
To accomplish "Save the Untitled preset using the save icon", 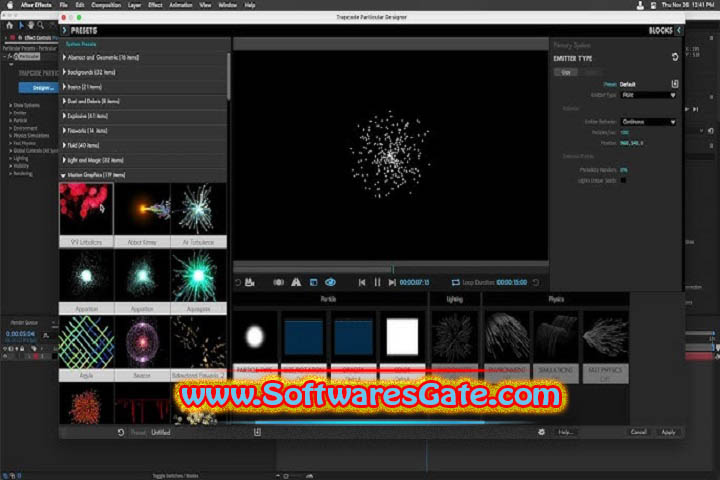I will coord(257,432).
